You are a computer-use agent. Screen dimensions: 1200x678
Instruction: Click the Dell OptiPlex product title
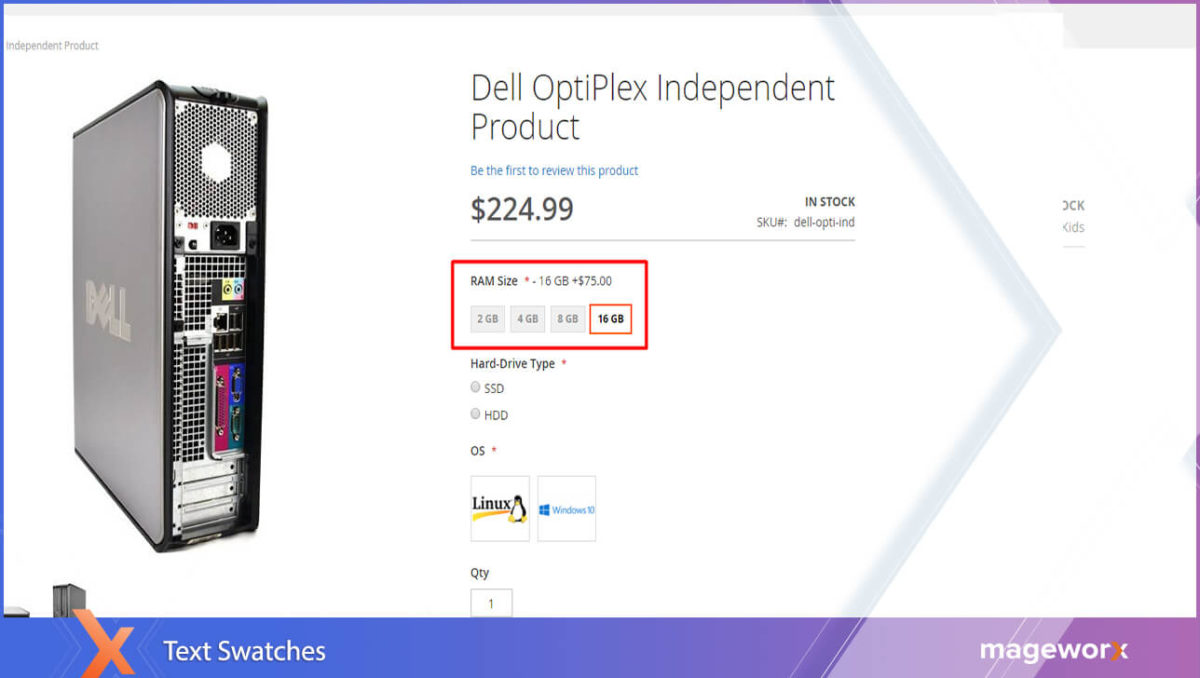652,107
